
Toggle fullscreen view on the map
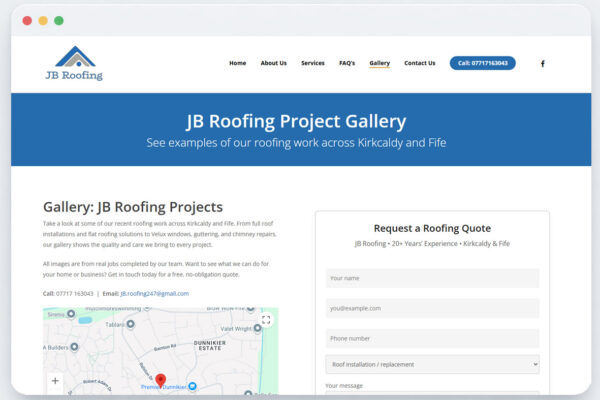tap(266, 320)
